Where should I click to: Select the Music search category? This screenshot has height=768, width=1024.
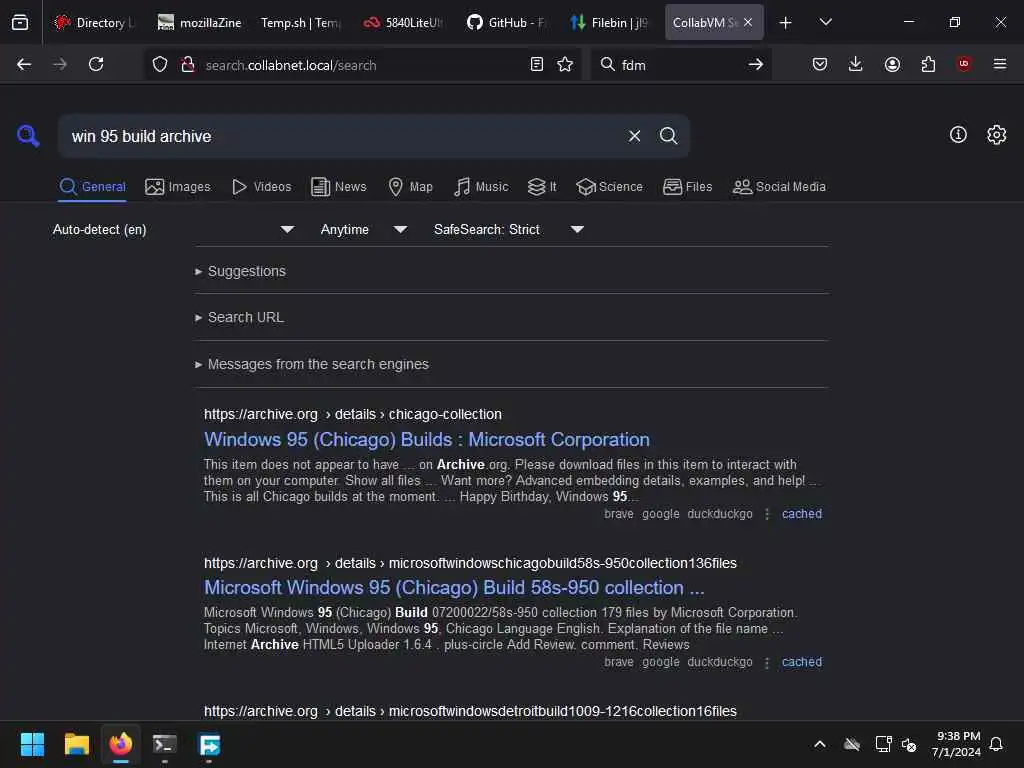[x=481, y=187]
